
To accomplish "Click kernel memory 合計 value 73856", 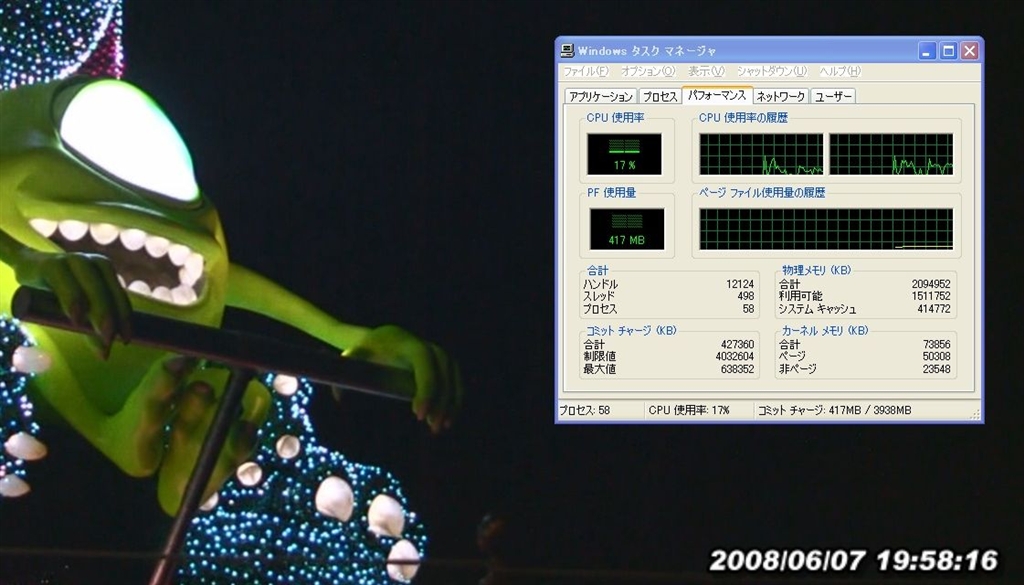I will (x=936, y=344).
